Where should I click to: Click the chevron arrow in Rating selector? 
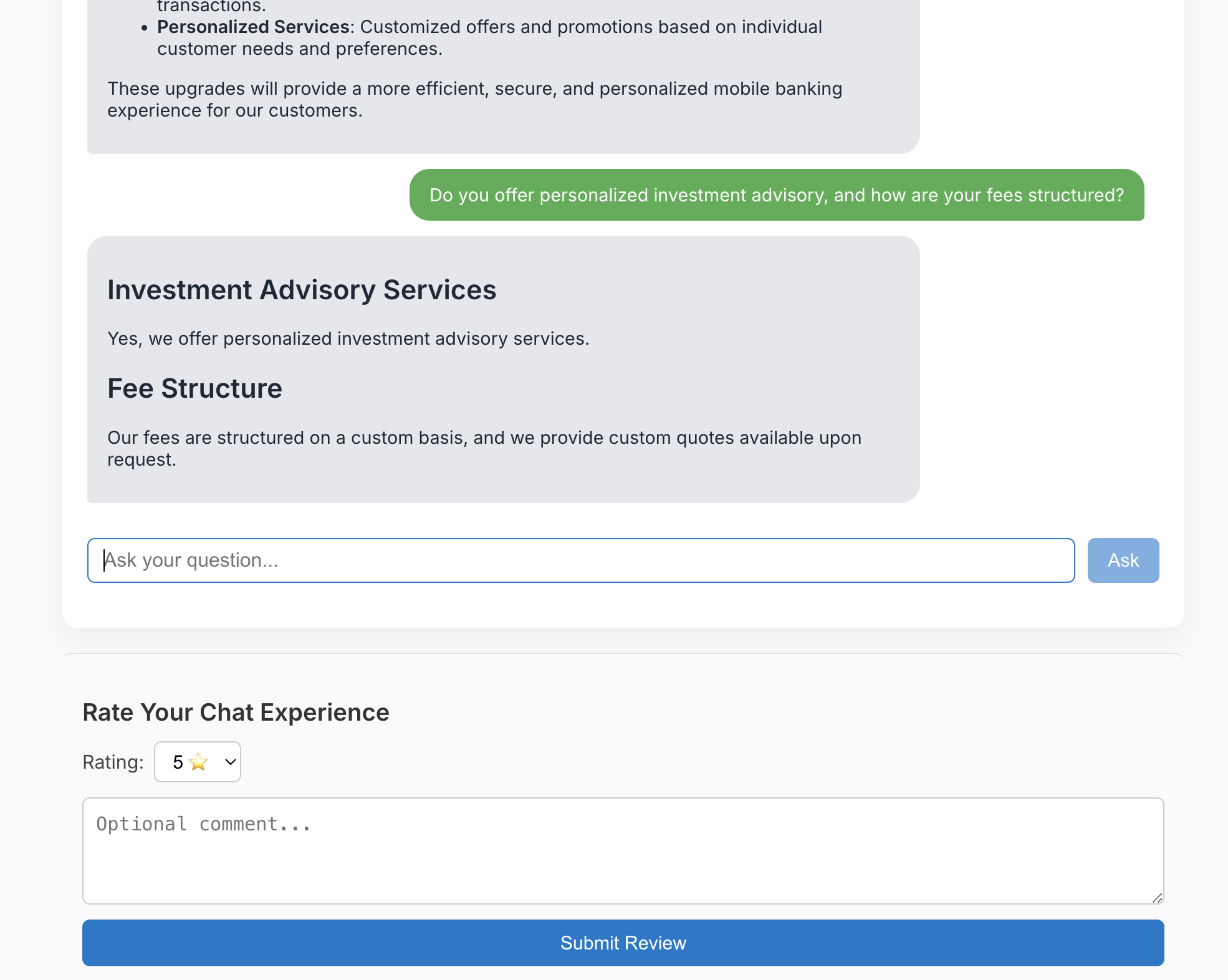(230, 762)
